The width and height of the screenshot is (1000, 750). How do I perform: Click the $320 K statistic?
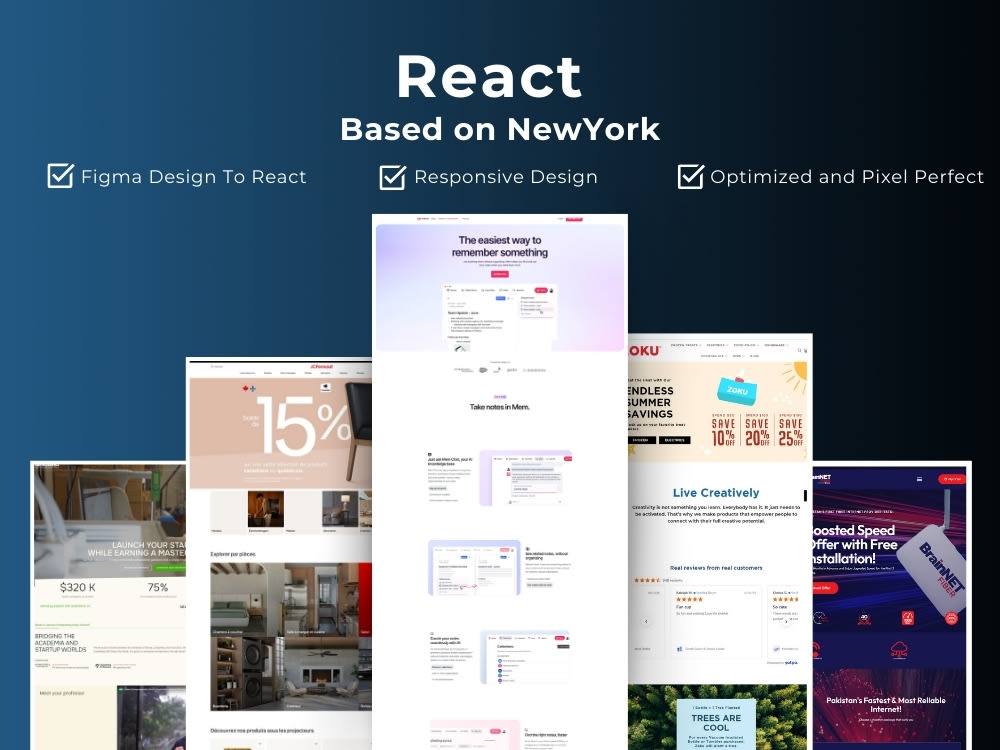78,587
